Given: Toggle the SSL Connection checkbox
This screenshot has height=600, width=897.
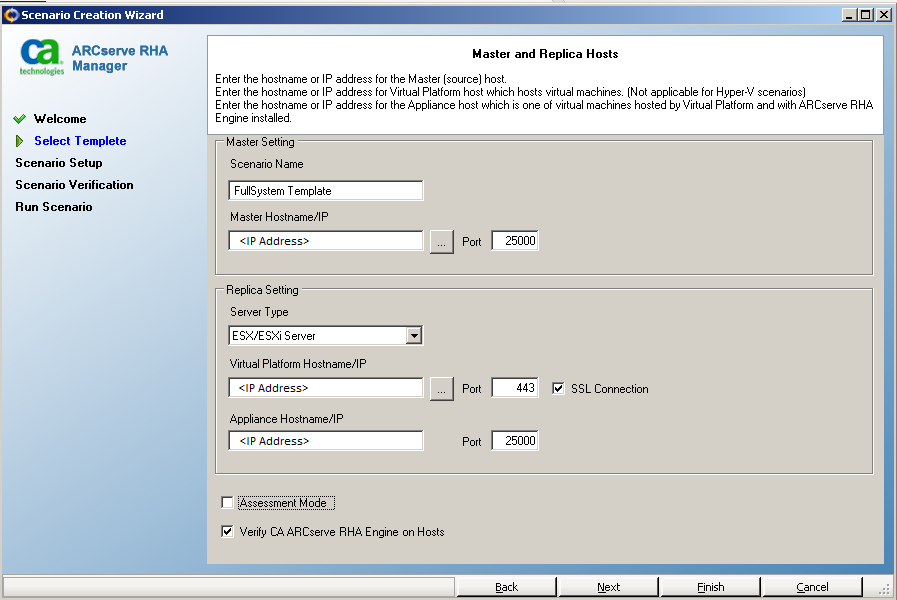Looking at the screenshot, I should coord(558,388).
